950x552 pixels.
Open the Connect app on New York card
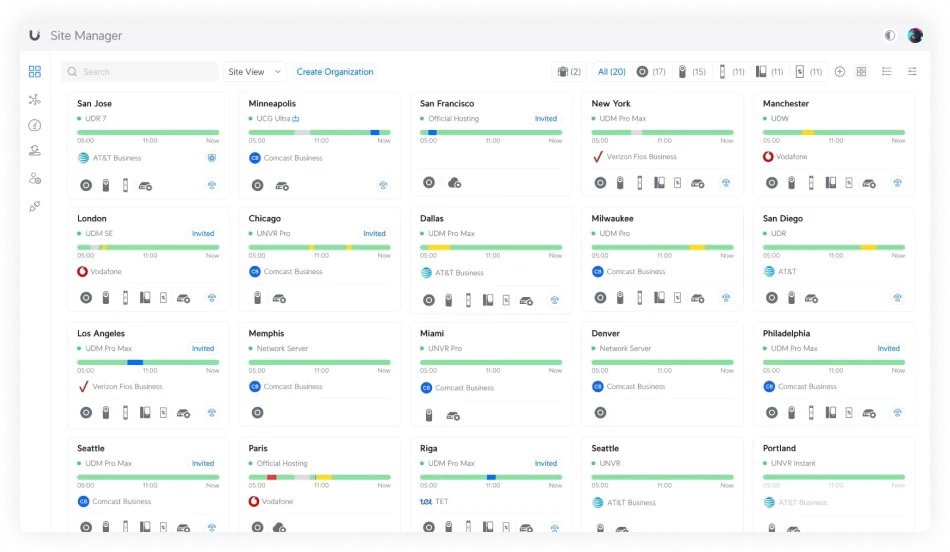[x=677, y=182]
